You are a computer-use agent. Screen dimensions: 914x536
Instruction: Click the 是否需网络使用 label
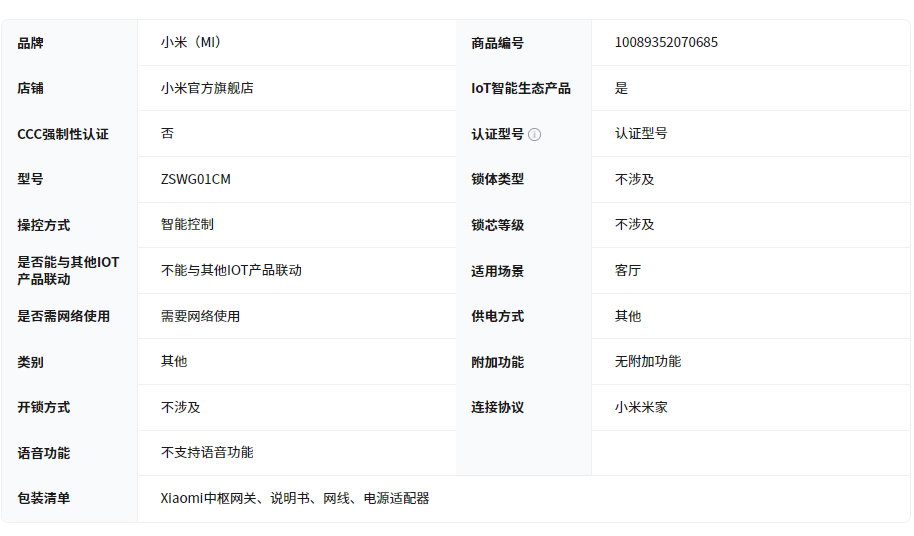click(64, 316)
